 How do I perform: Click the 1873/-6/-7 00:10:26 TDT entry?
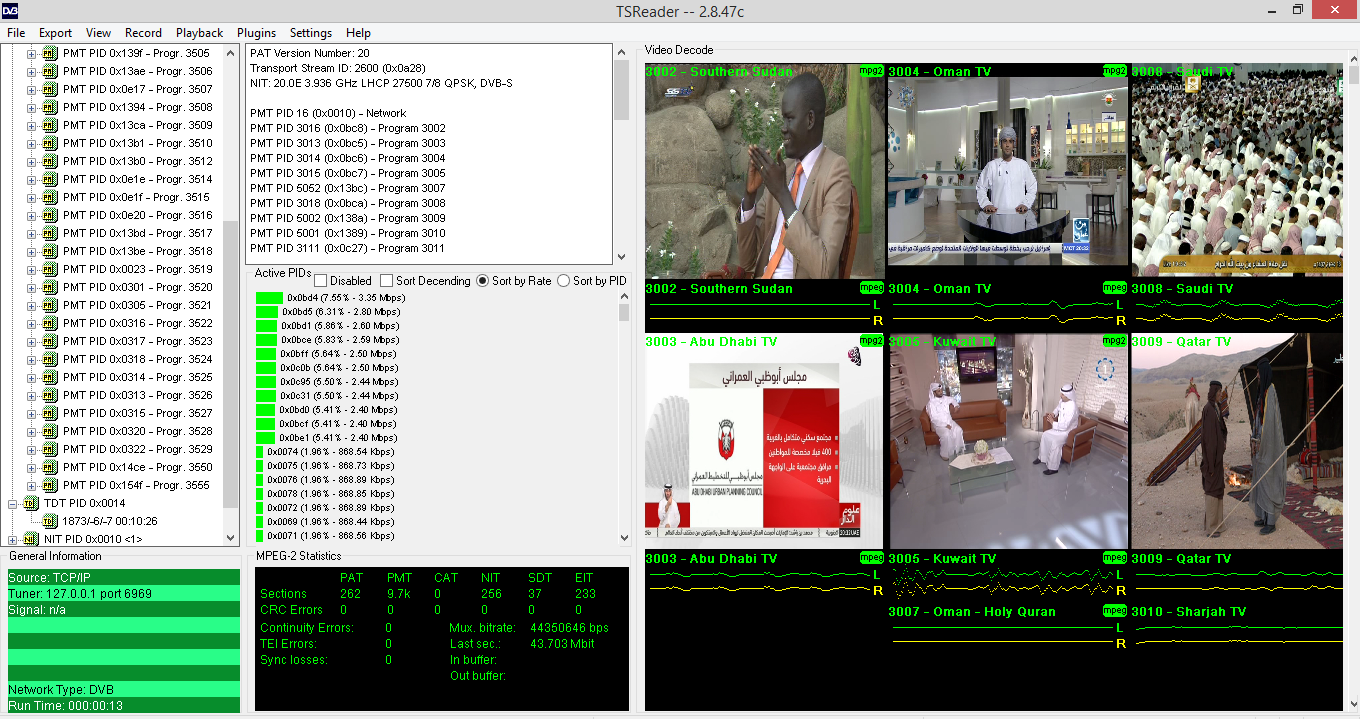pyautogui.click(x=110, y=522)
